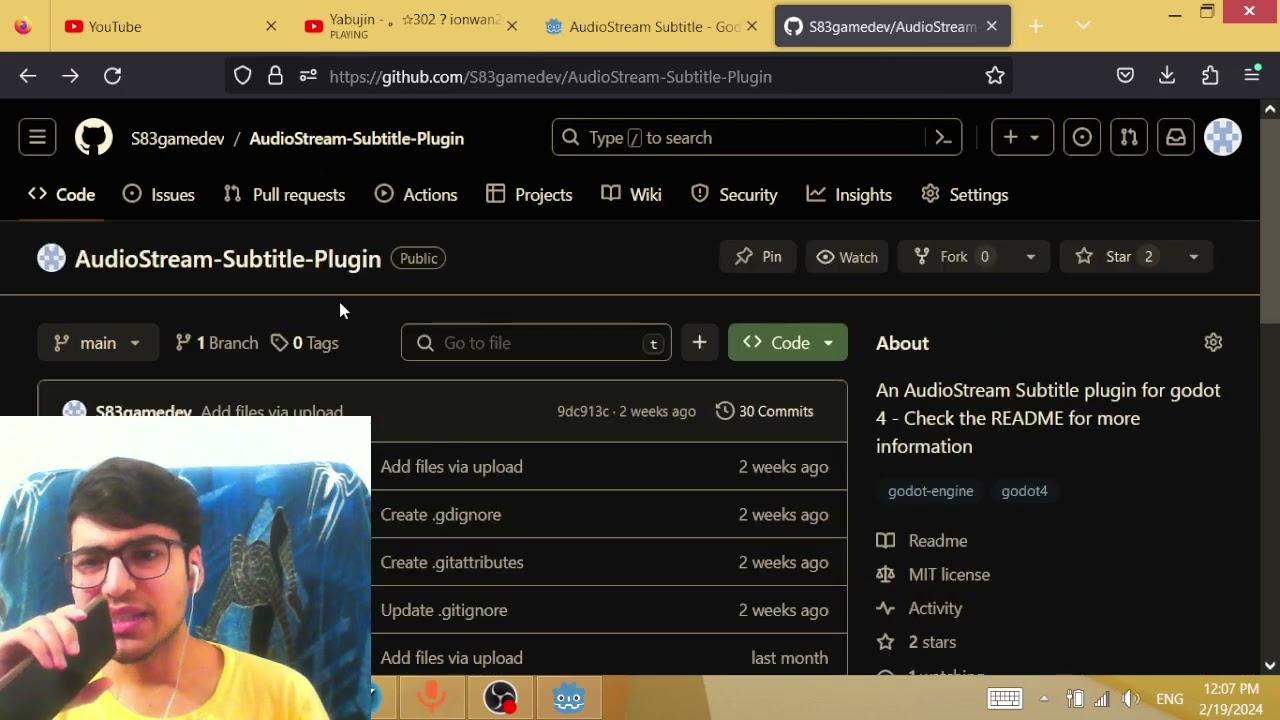Open the Firefox downloads panel

(x=1167, y=76)
